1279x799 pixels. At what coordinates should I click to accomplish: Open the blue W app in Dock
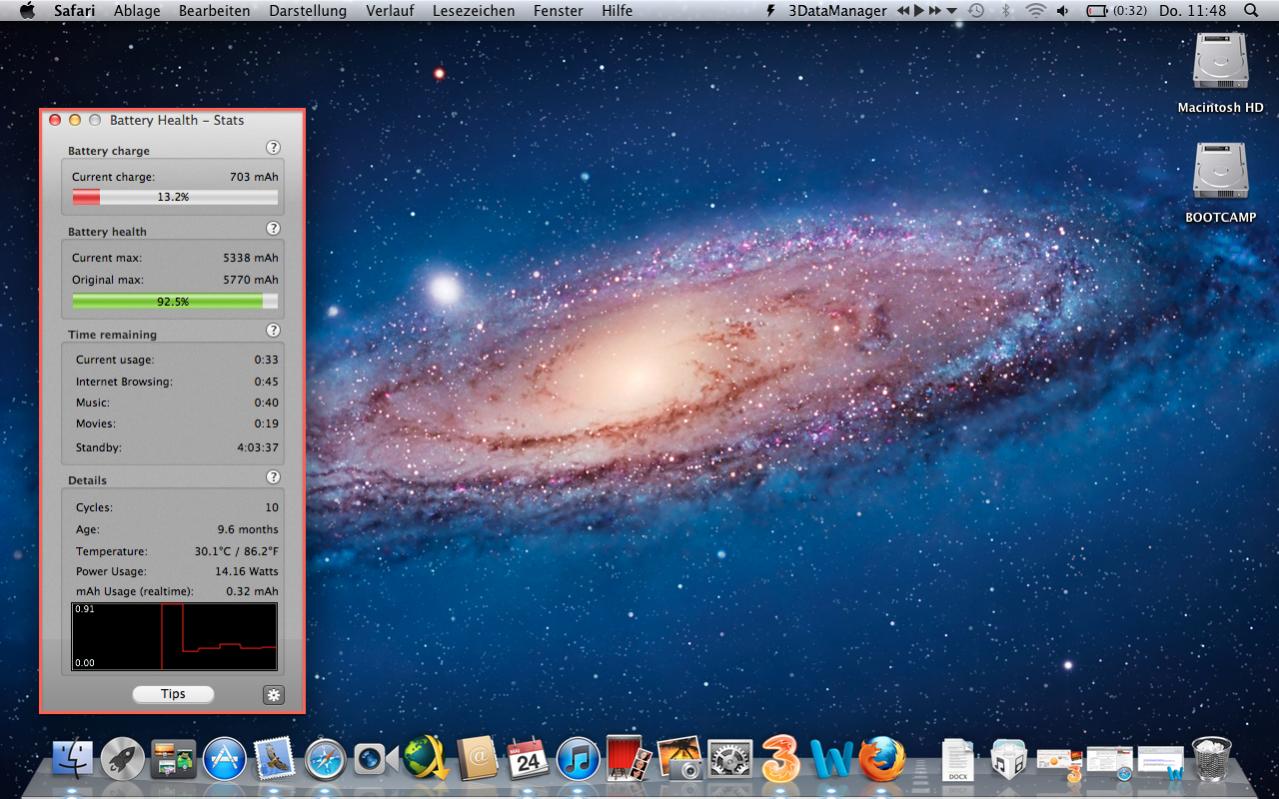coord(831,761)
